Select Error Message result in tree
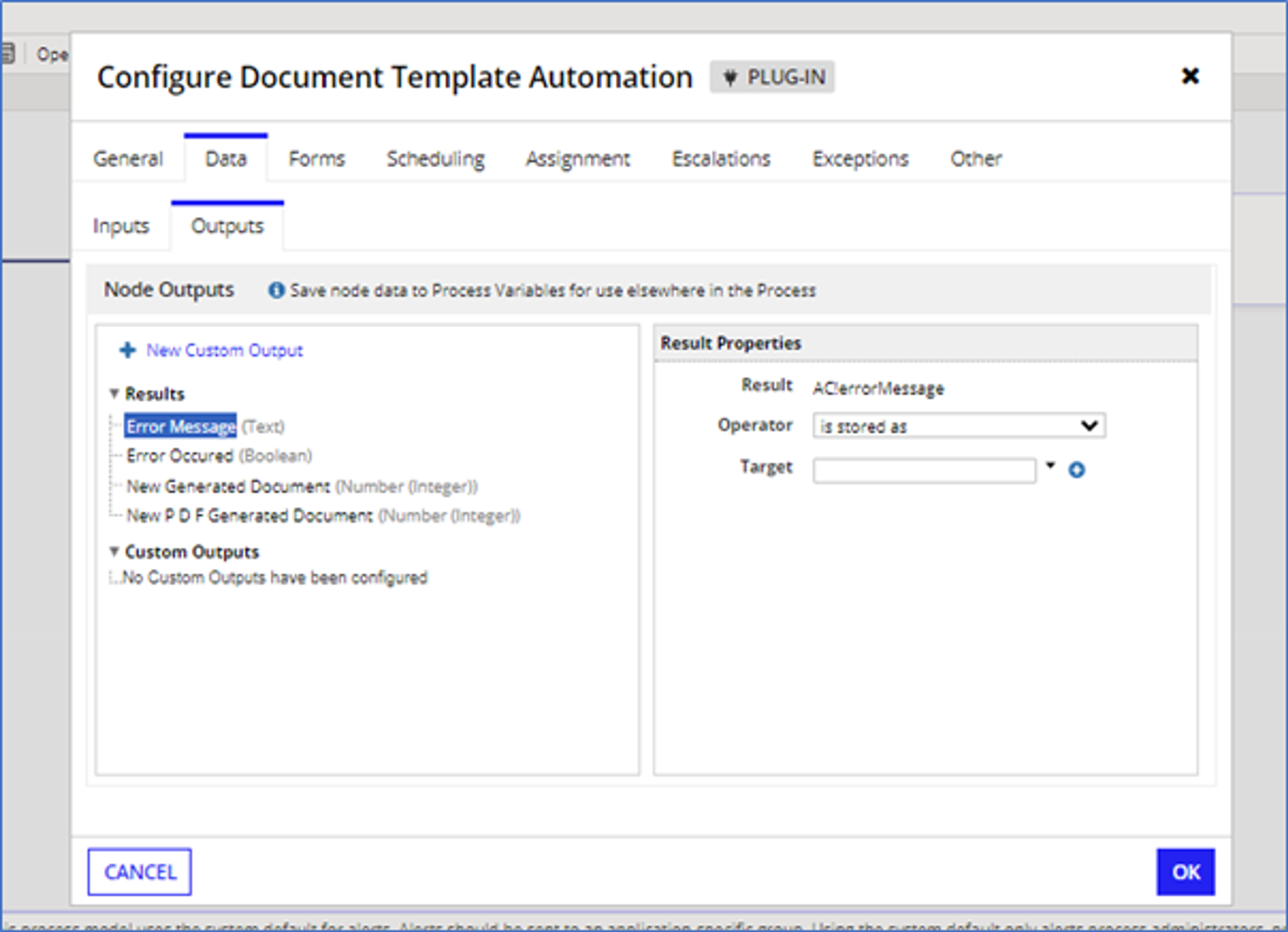 tap(180, 426)
